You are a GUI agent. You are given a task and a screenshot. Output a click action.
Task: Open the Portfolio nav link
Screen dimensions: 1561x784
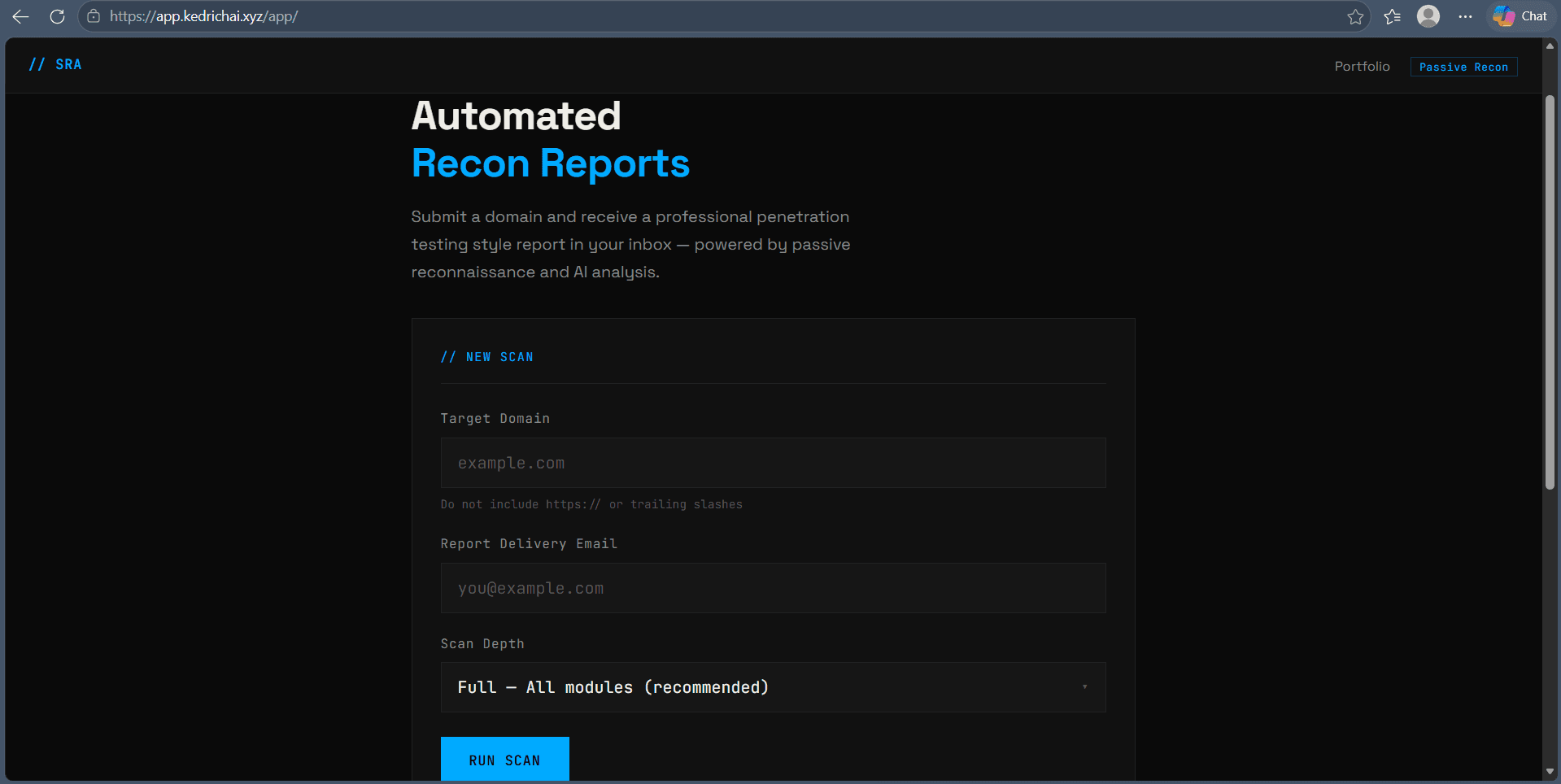tap(1362, 67)
